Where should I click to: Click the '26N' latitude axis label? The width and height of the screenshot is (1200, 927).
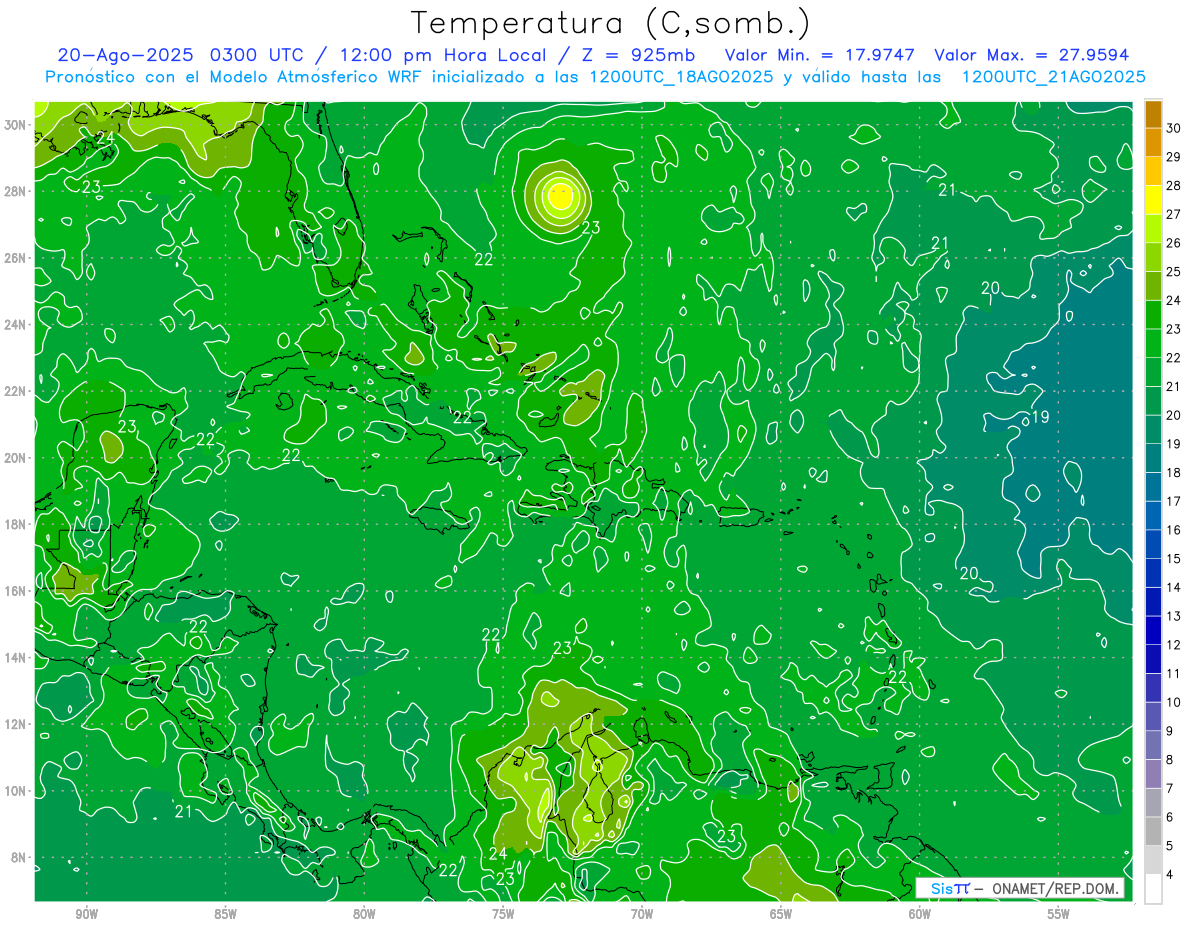[x=15, y=258]
